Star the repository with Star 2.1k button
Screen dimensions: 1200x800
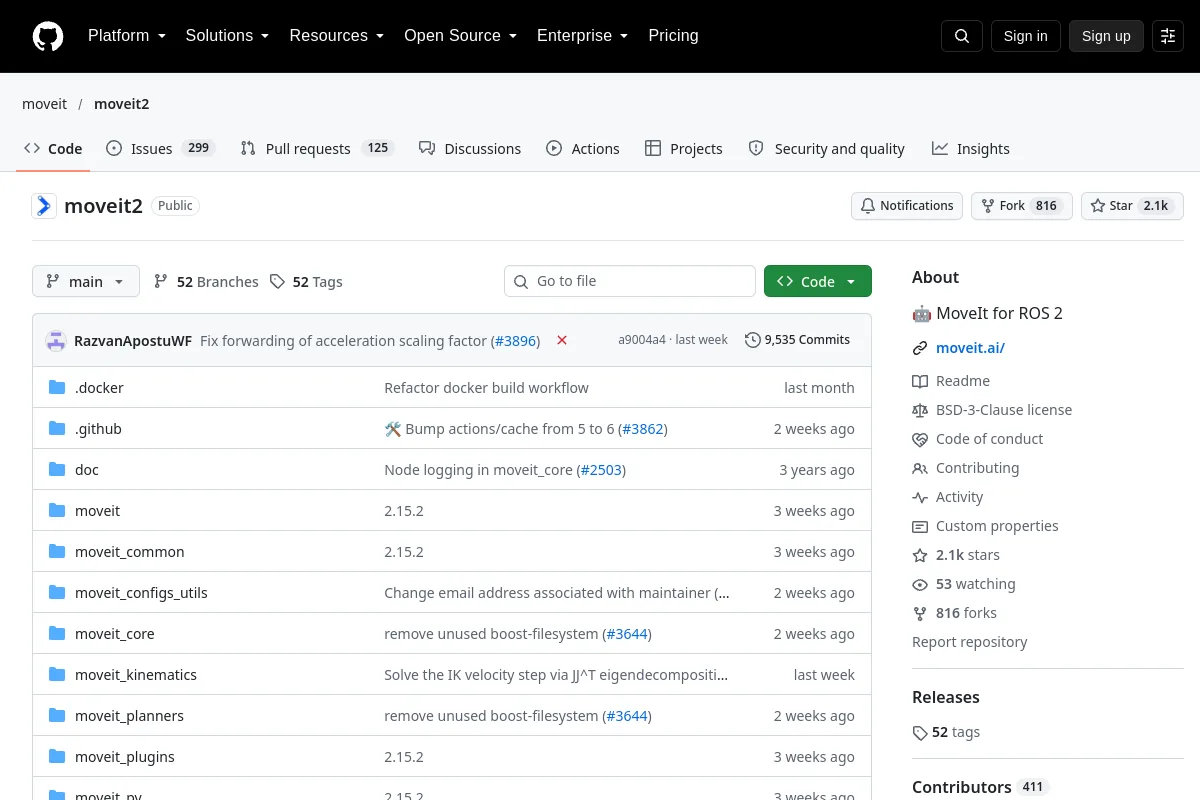pos(1132,206)
